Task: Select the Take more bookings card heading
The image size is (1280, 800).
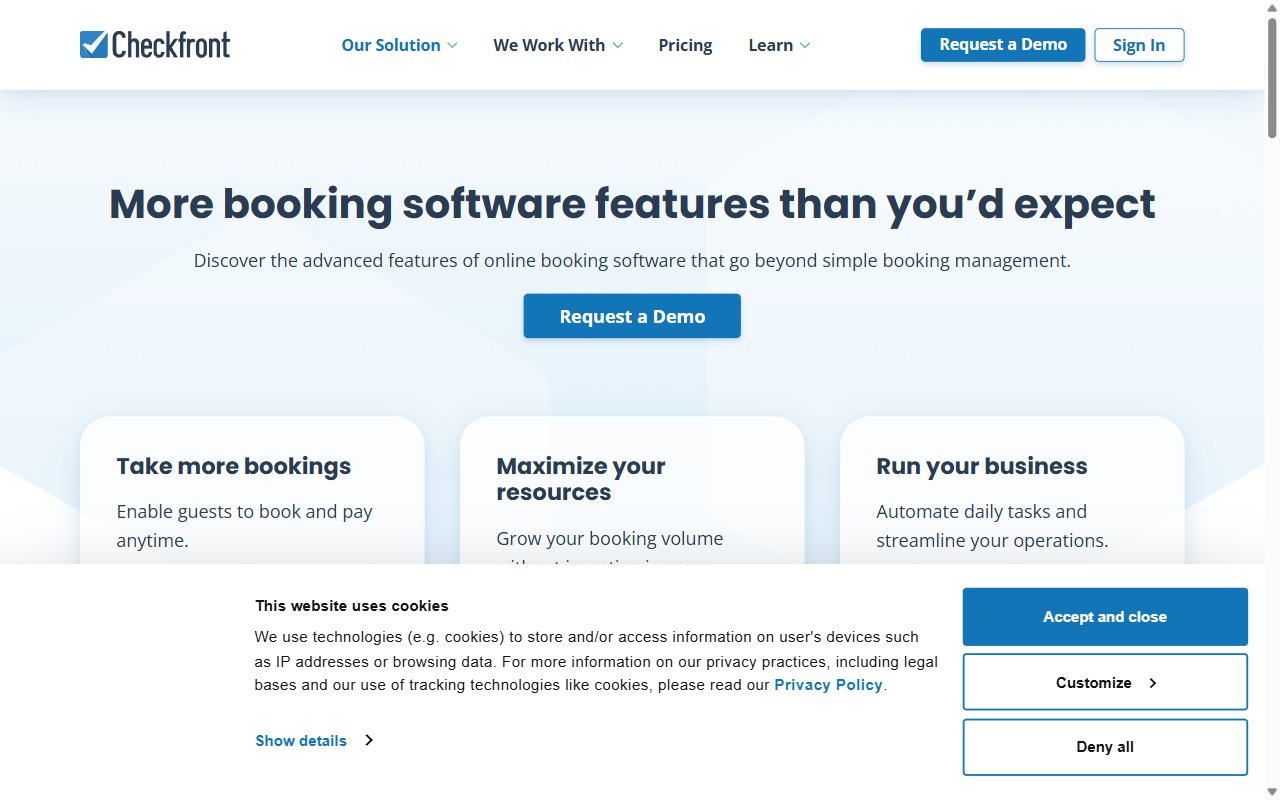Action: [234, 466]
